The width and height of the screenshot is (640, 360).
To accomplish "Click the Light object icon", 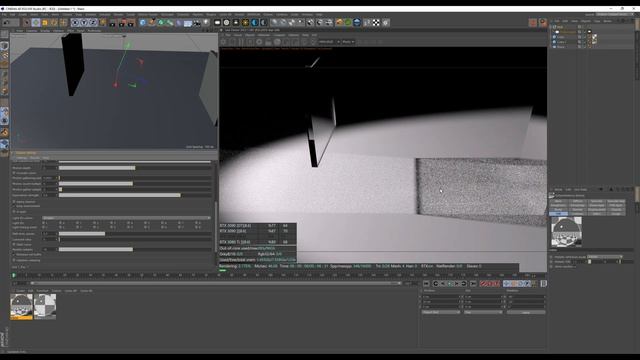I will [x=206, y=22].
